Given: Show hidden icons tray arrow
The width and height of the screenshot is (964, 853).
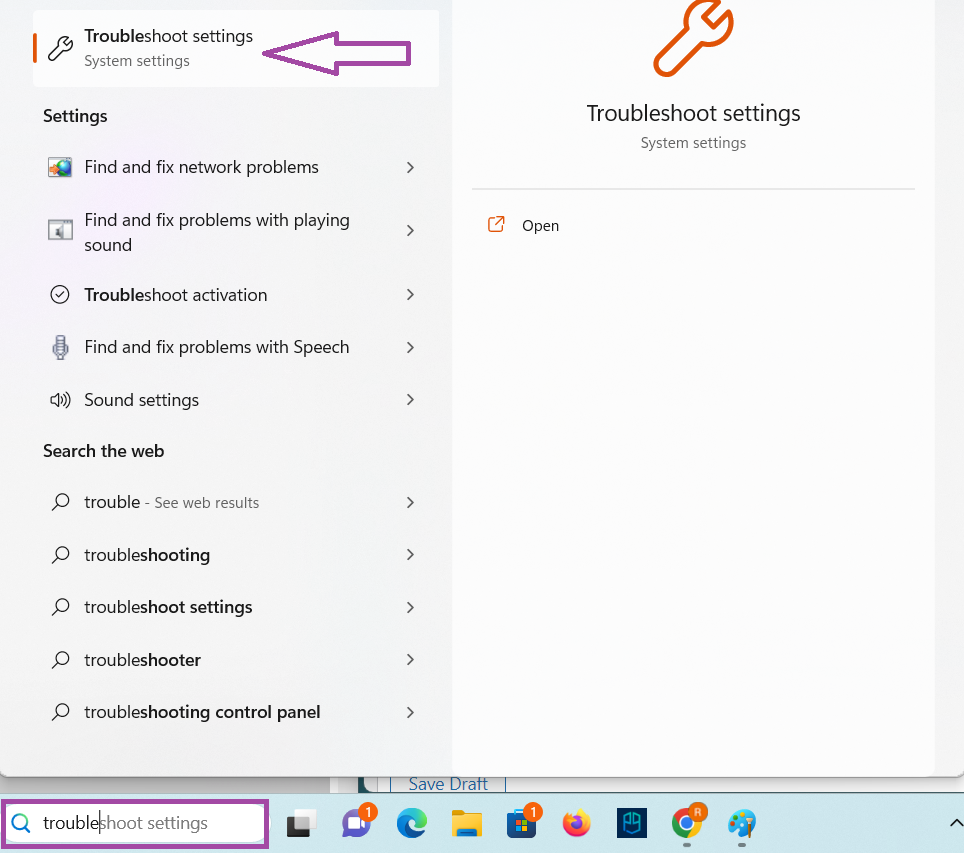Looking at the screenshot, I should coord(955,823).
